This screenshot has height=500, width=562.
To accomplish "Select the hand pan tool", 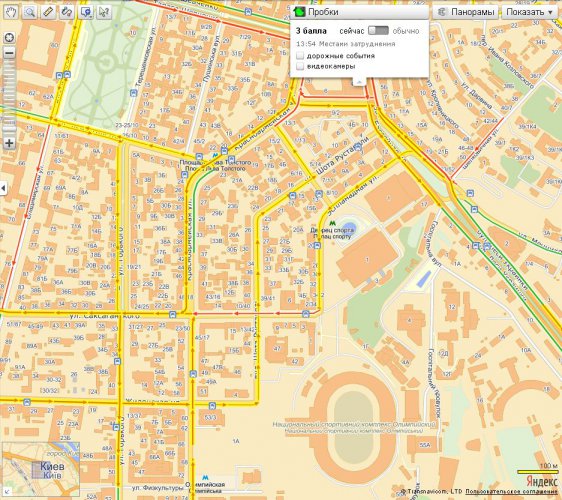I will [11, 12].
